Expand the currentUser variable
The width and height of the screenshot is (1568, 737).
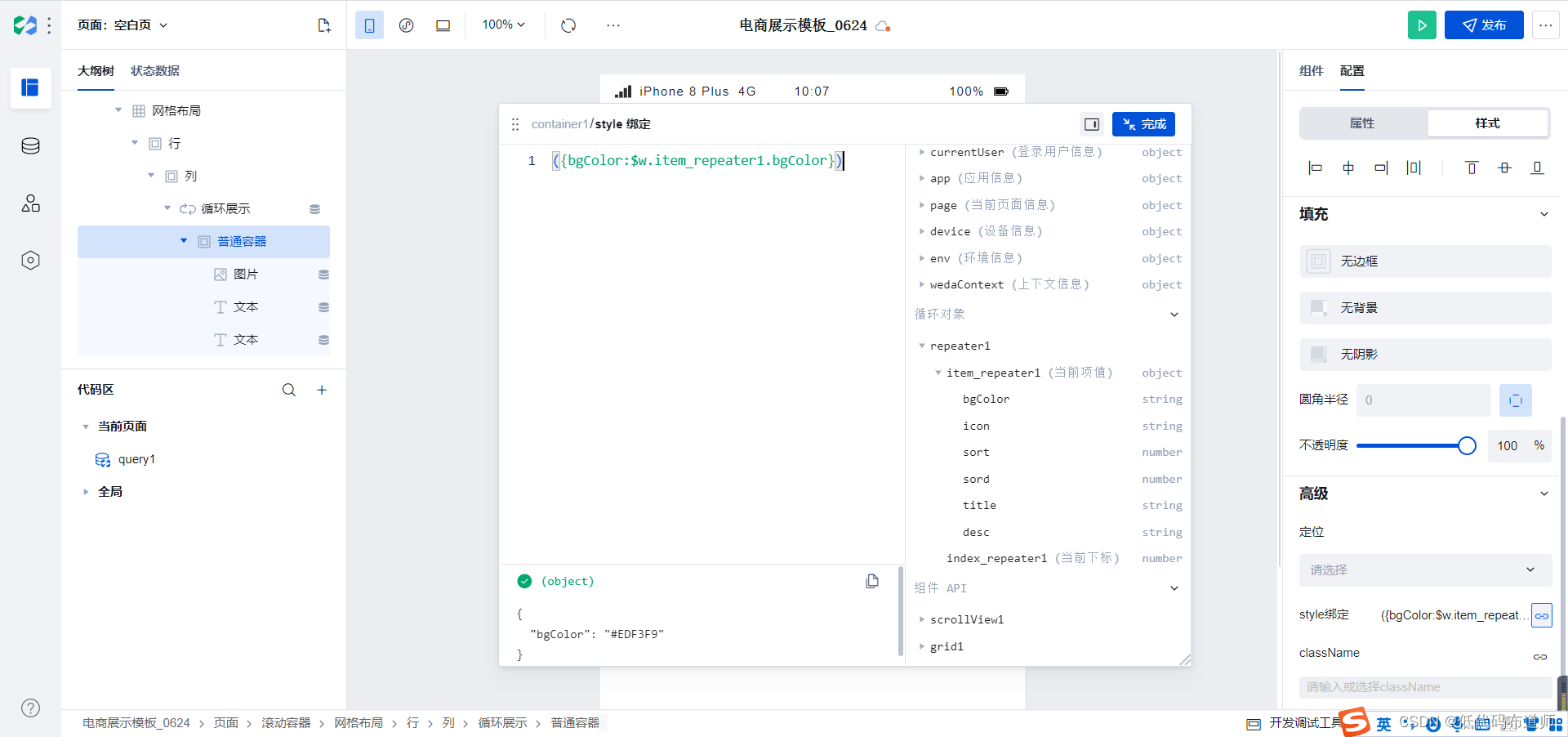point(922,152)
